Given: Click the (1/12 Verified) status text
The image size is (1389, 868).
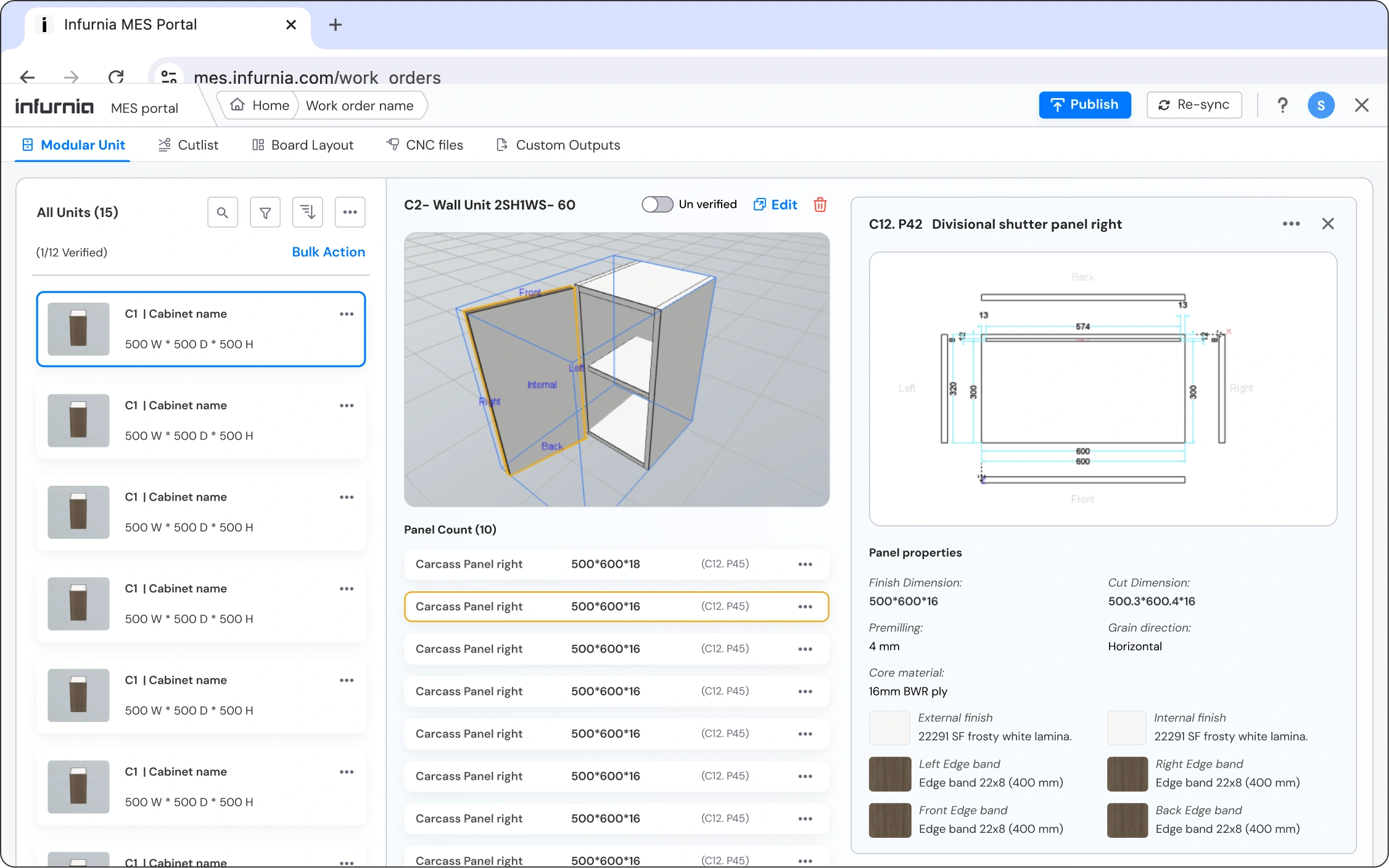Looking at the screenshot, I should click(72, 252).
